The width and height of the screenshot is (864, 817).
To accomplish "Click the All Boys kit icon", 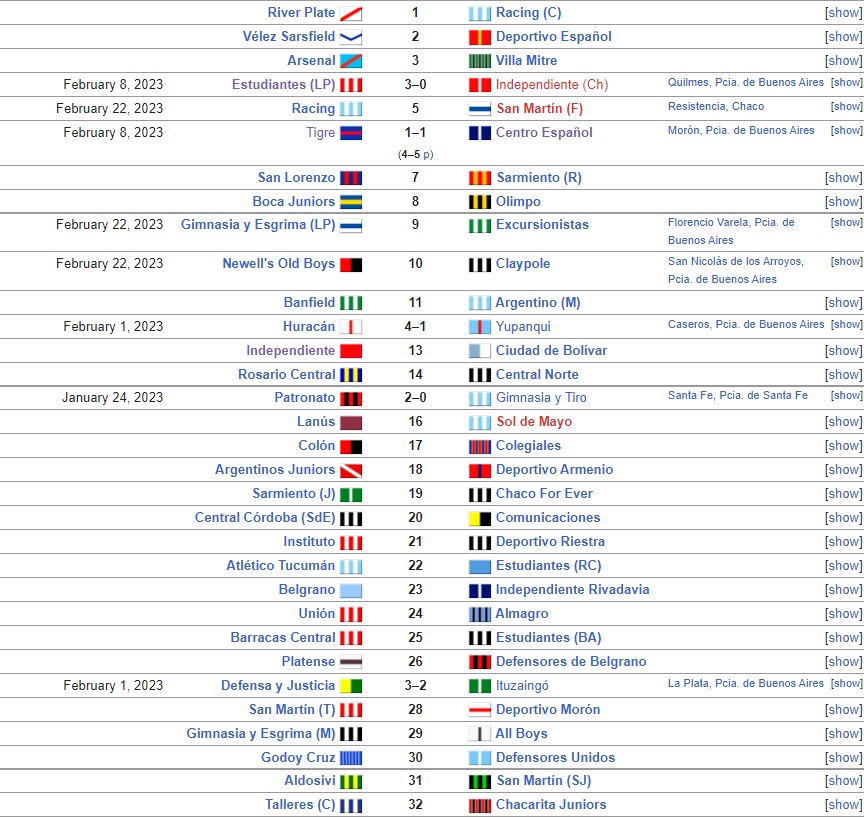I will click(x=479, y=734).
